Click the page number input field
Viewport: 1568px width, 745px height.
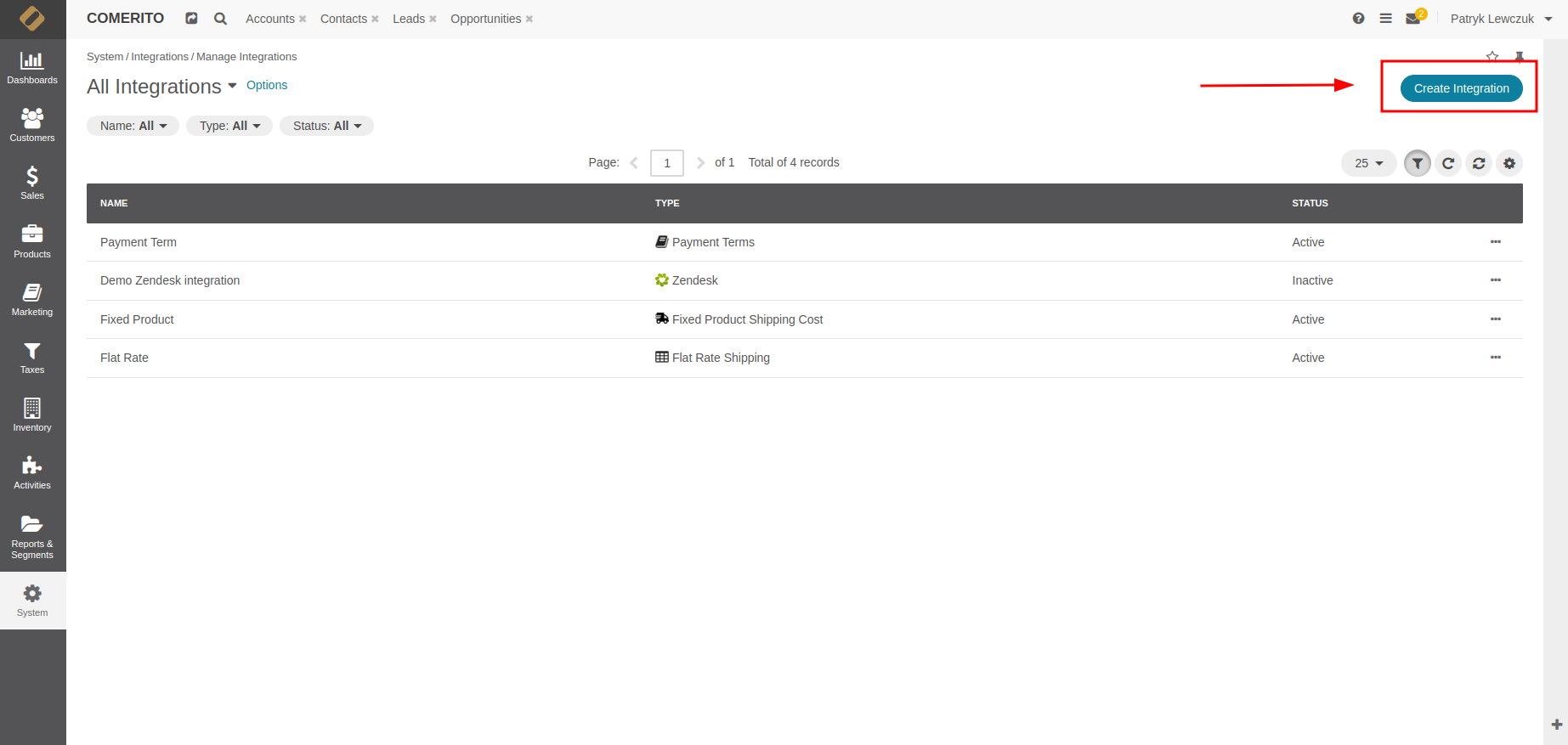[x=666, y=163]
